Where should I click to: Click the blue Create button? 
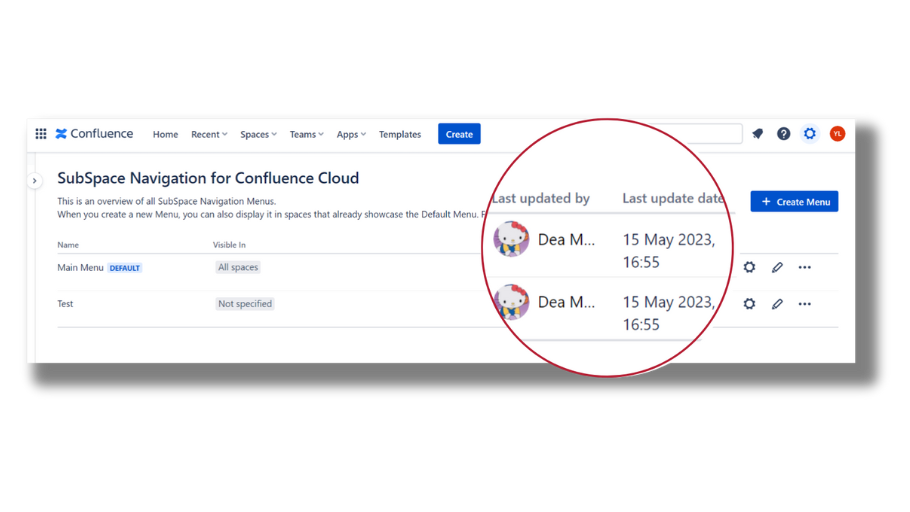point(459,134)
